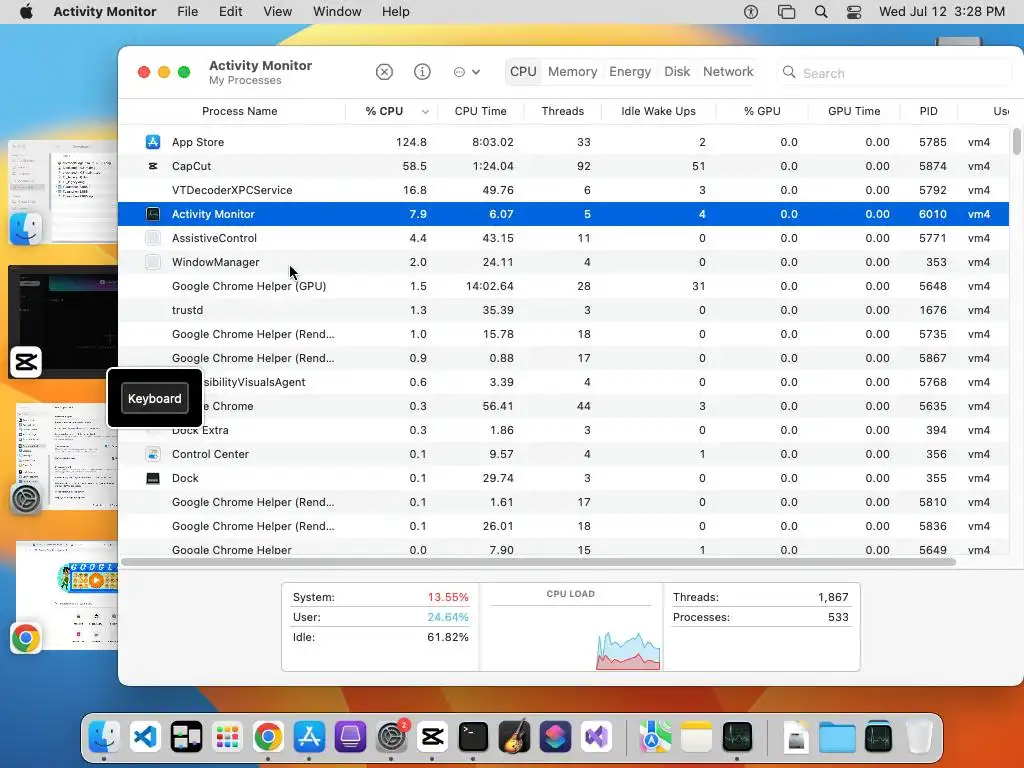Open Visual Studio Code from the Dock

145,737
